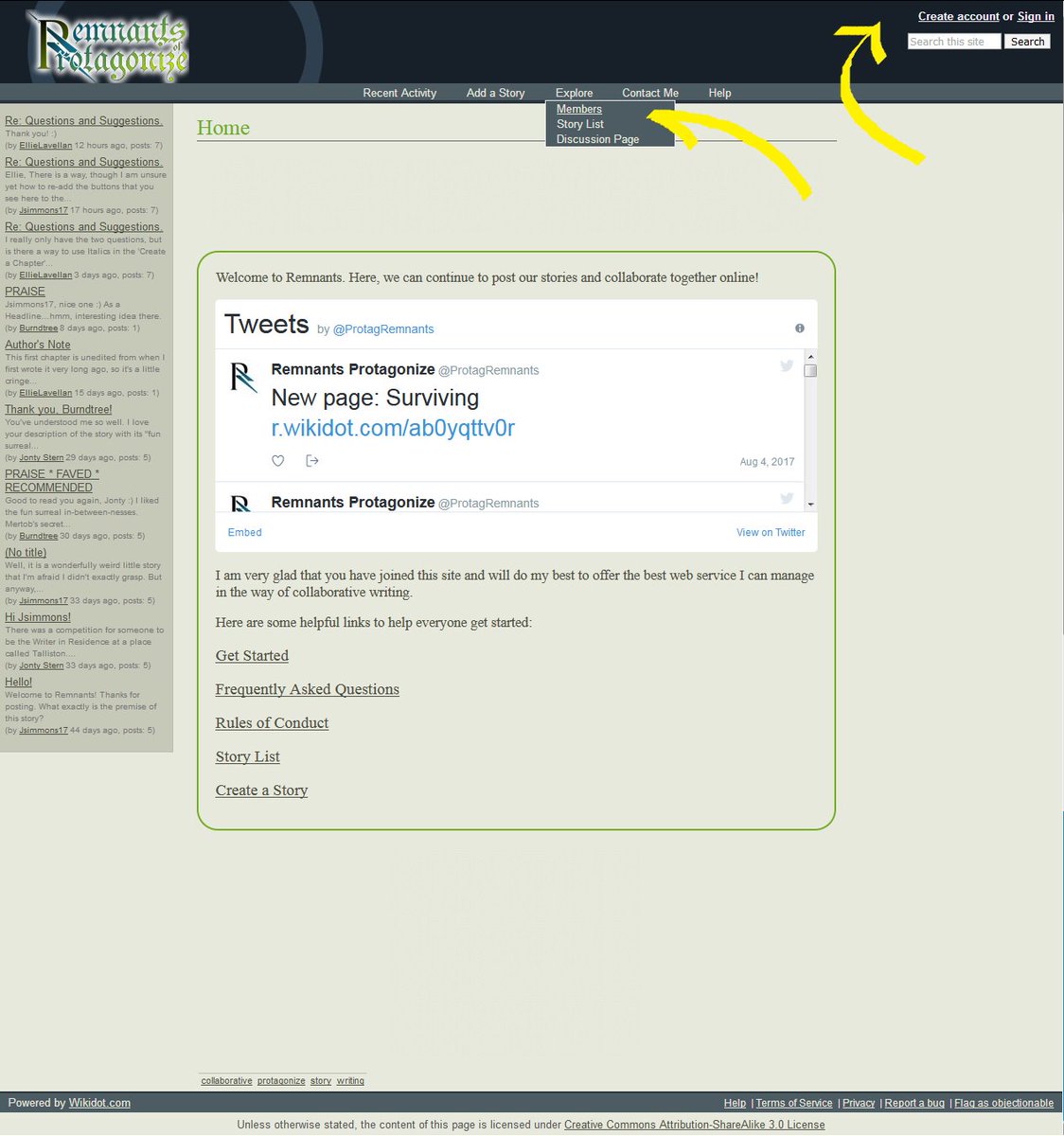Image resolution: width=1064 pixels, height=1136 pixels.
Task: Open Wikidot.com footer link
Action: [99, 1103]
